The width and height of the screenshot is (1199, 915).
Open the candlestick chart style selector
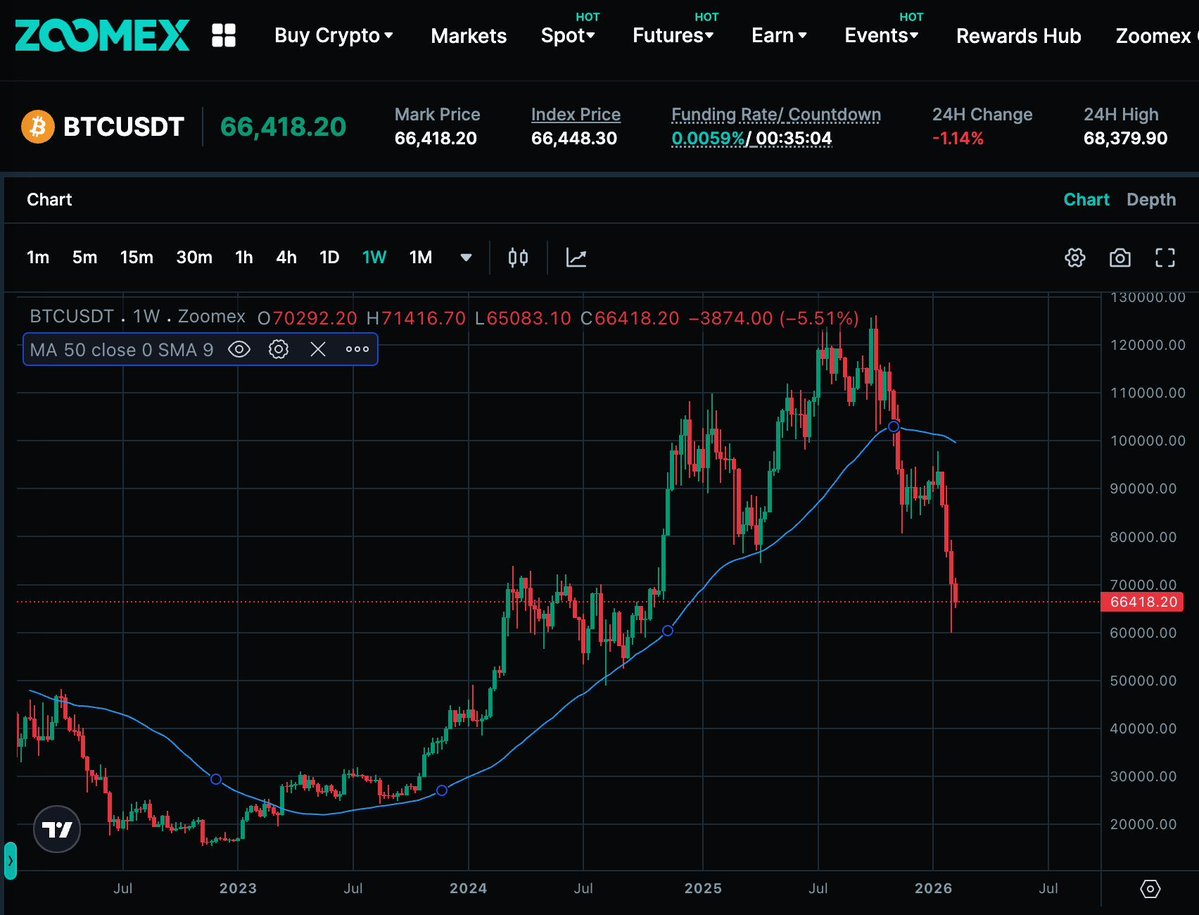518,258
